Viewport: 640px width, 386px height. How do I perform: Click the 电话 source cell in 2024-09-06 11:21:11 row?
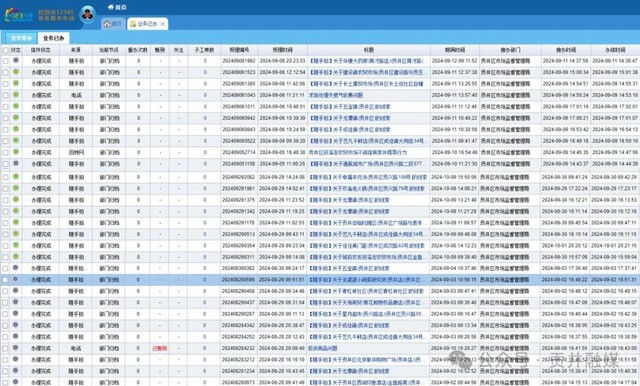tap(76, 95)
